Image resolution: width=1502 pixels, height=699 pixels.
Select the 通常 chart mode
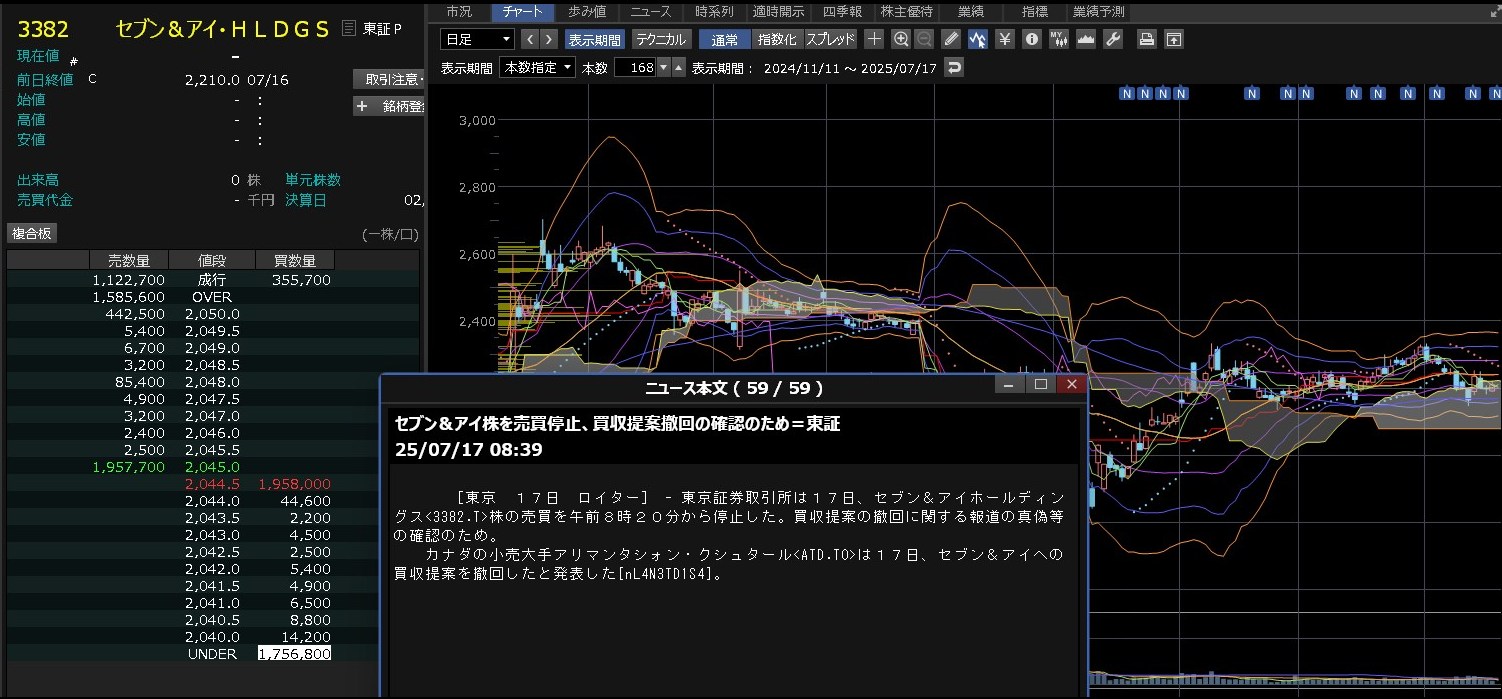[725, 39]
